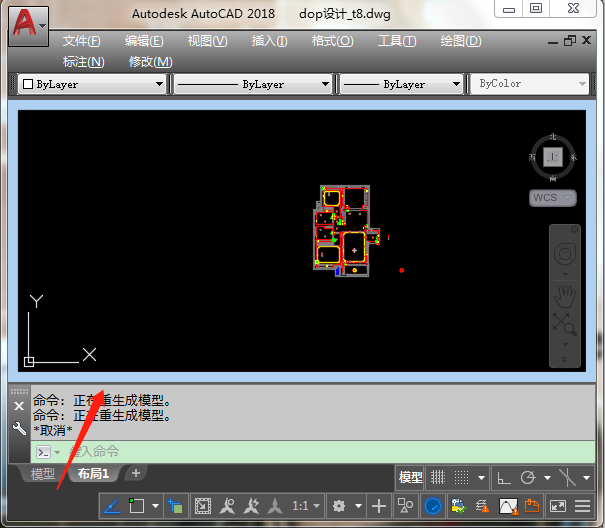The image size is (605, 528).
Task: Open the workspace switching gear icon
Action: click(341, 506)
